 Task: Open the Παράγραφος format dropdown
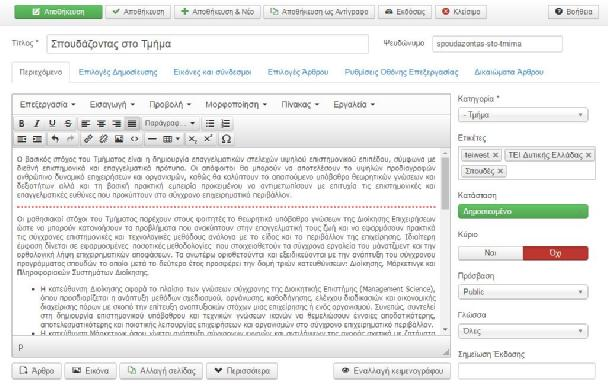170,123
